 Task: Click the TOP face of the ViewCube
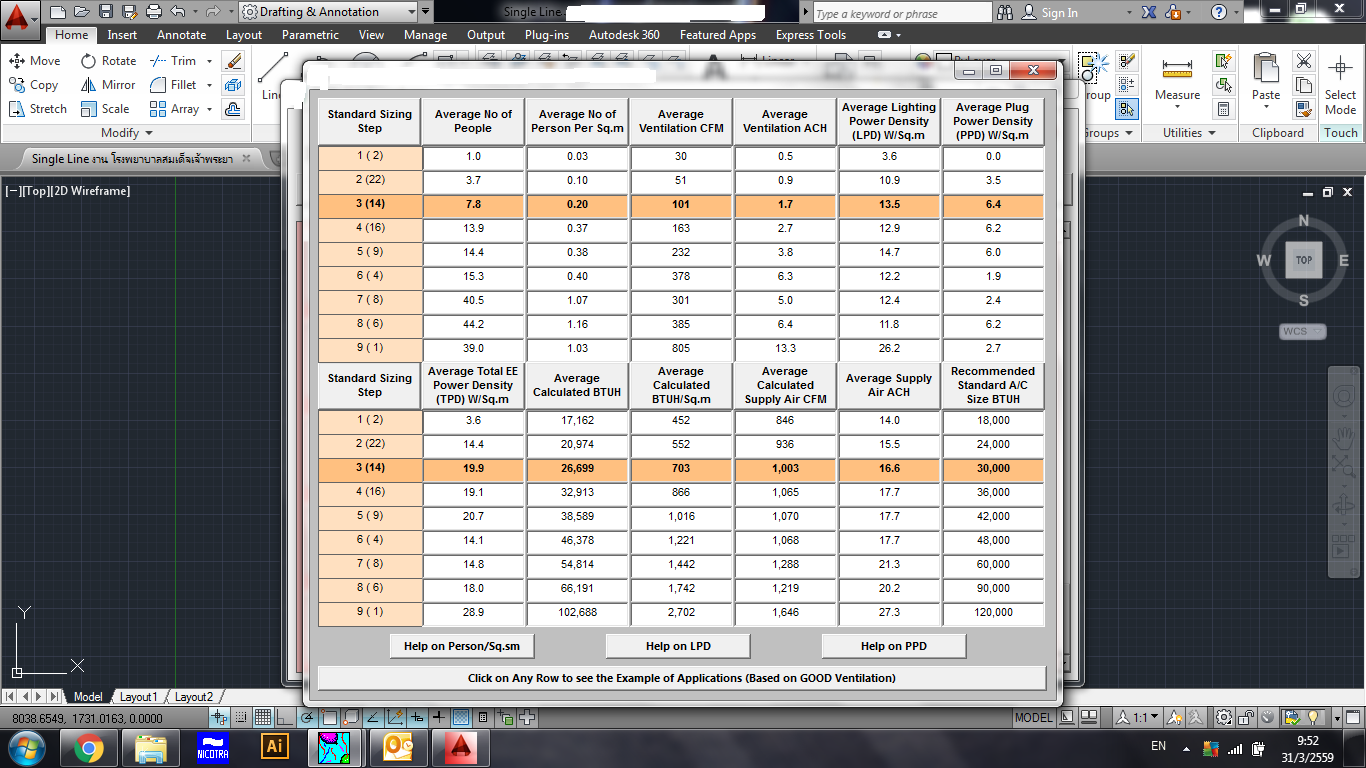1303,260
